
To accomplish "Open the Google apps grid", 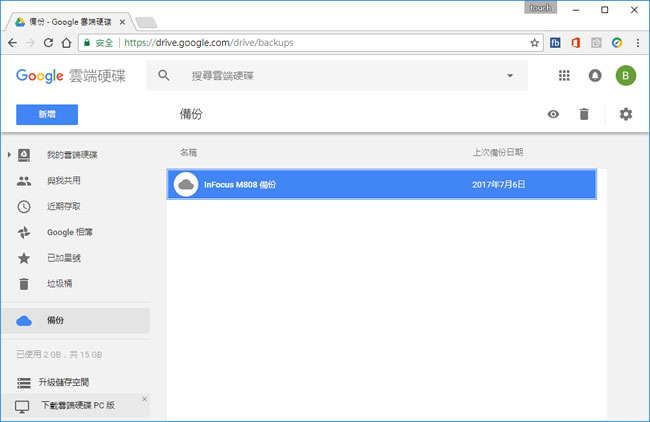I will click(564, 75).
